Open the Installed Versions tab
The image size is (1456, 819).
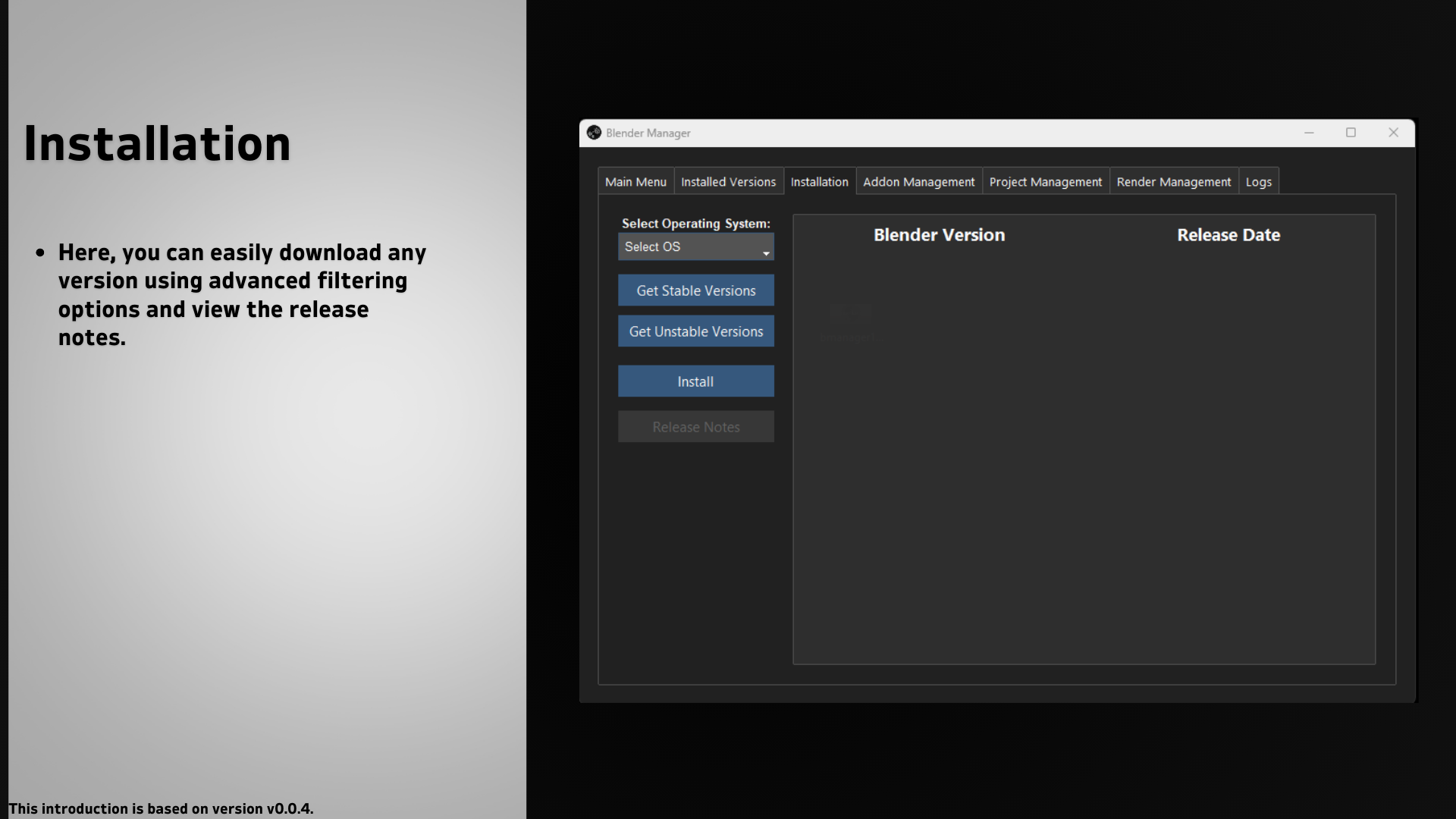tap(728, 182)
